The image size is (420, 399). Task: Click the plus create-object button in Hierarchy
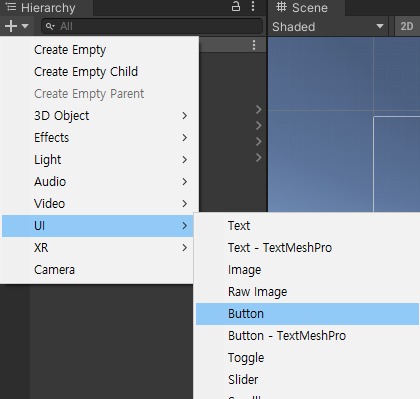[11, 26]
